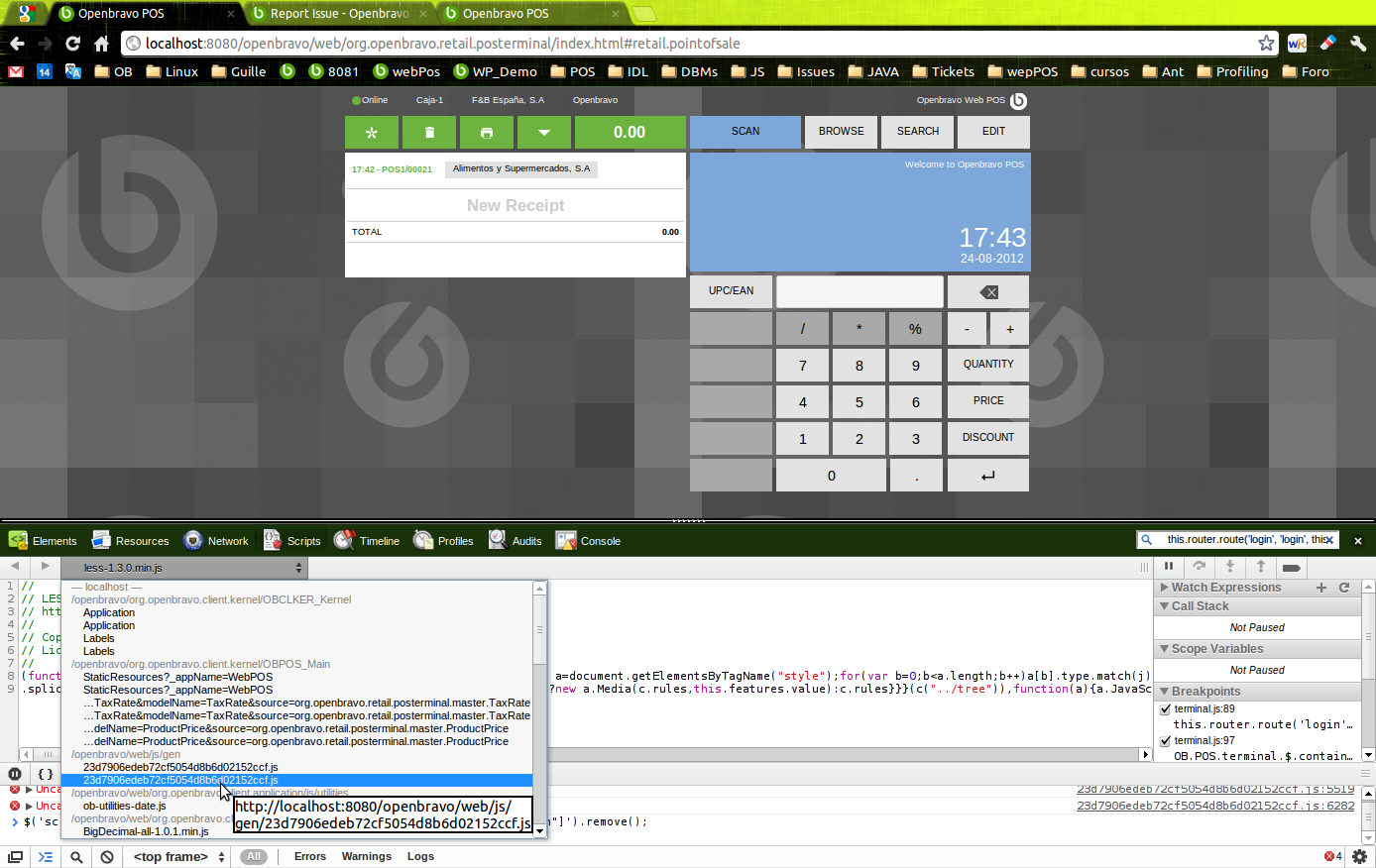The width and height of the screenshot is (1376, 868).
Task: Filter console by Warnings
Action: (367, 857)
